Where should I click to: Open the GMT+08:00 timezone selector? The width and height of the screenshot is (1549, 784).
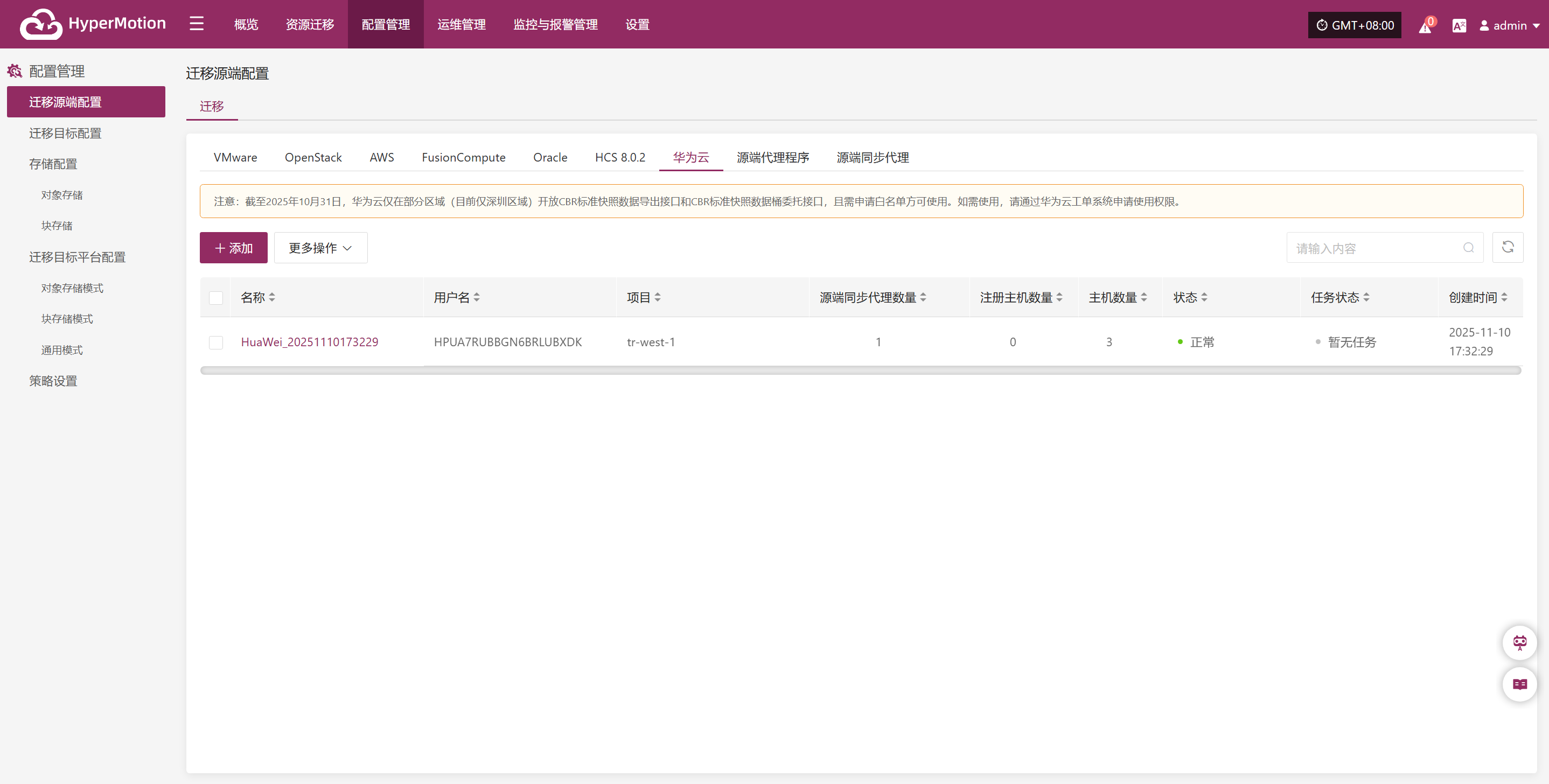point(1354,25)
